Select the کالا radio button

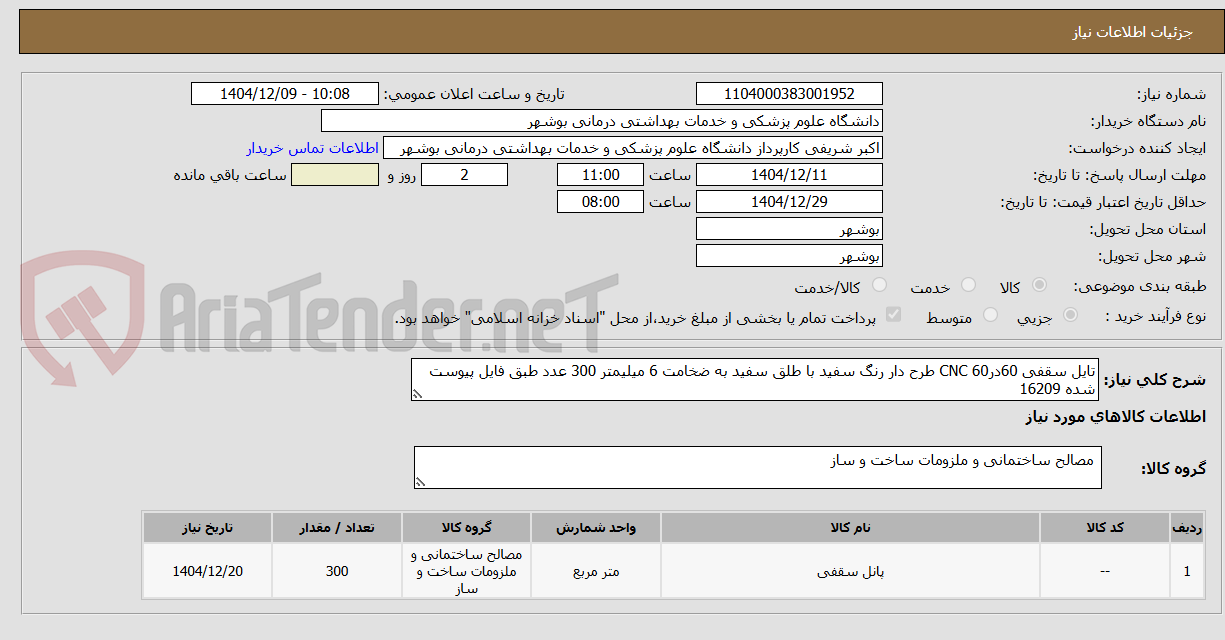[1039, 286]
